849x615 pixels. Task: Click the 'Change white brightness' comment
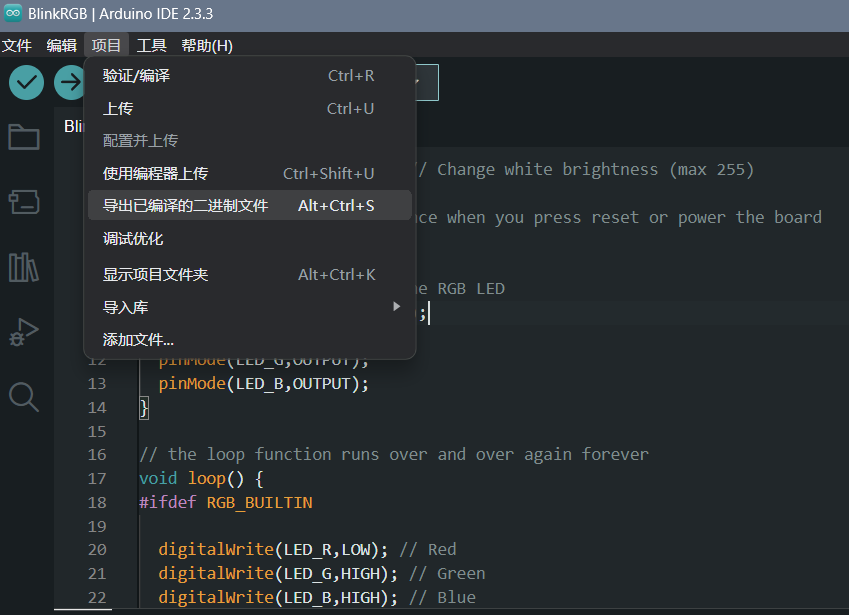coord(585,169)
